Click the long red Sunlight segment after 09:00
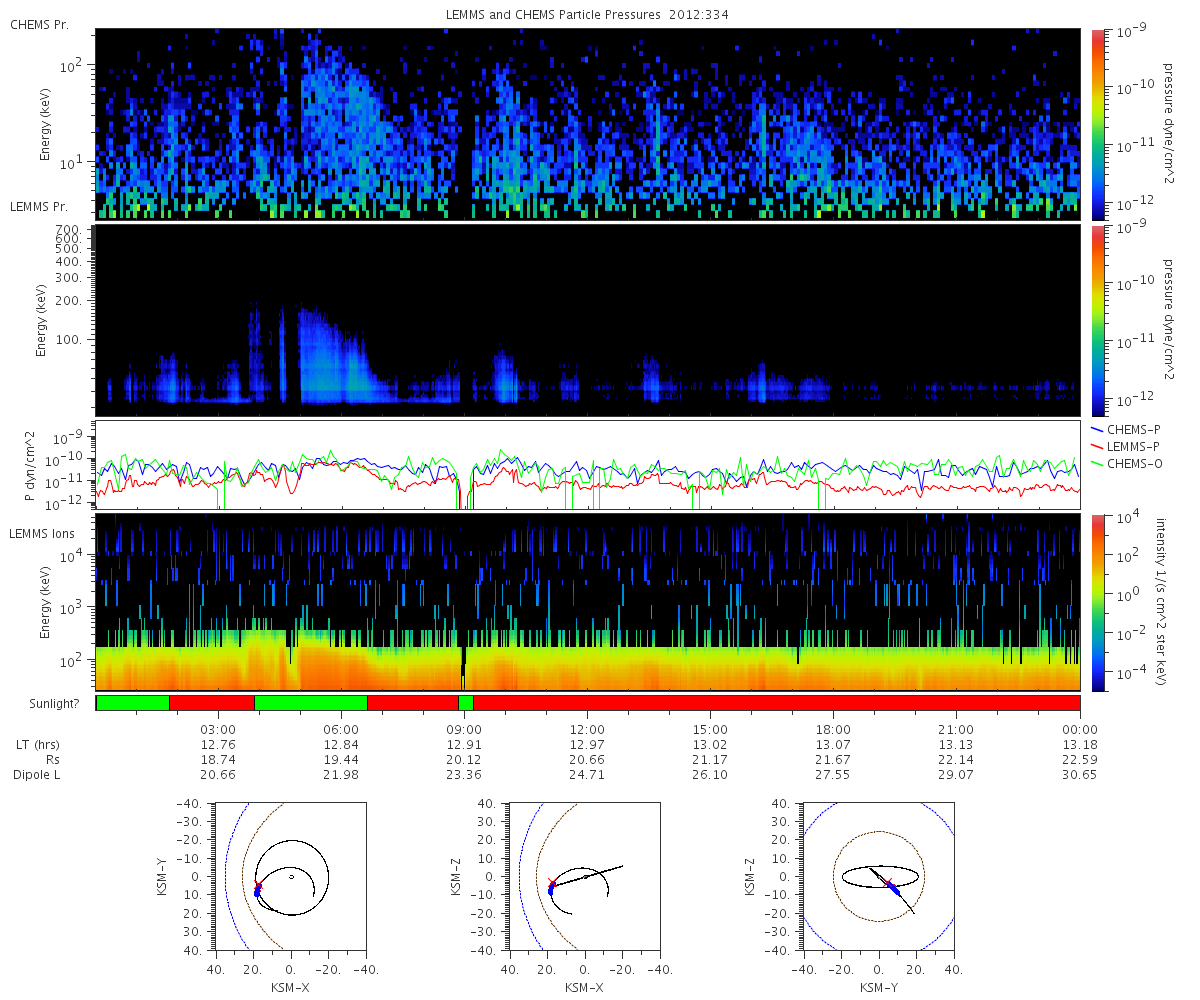The height and width of the screenshot is (1000, 1200). click(777, 703)
